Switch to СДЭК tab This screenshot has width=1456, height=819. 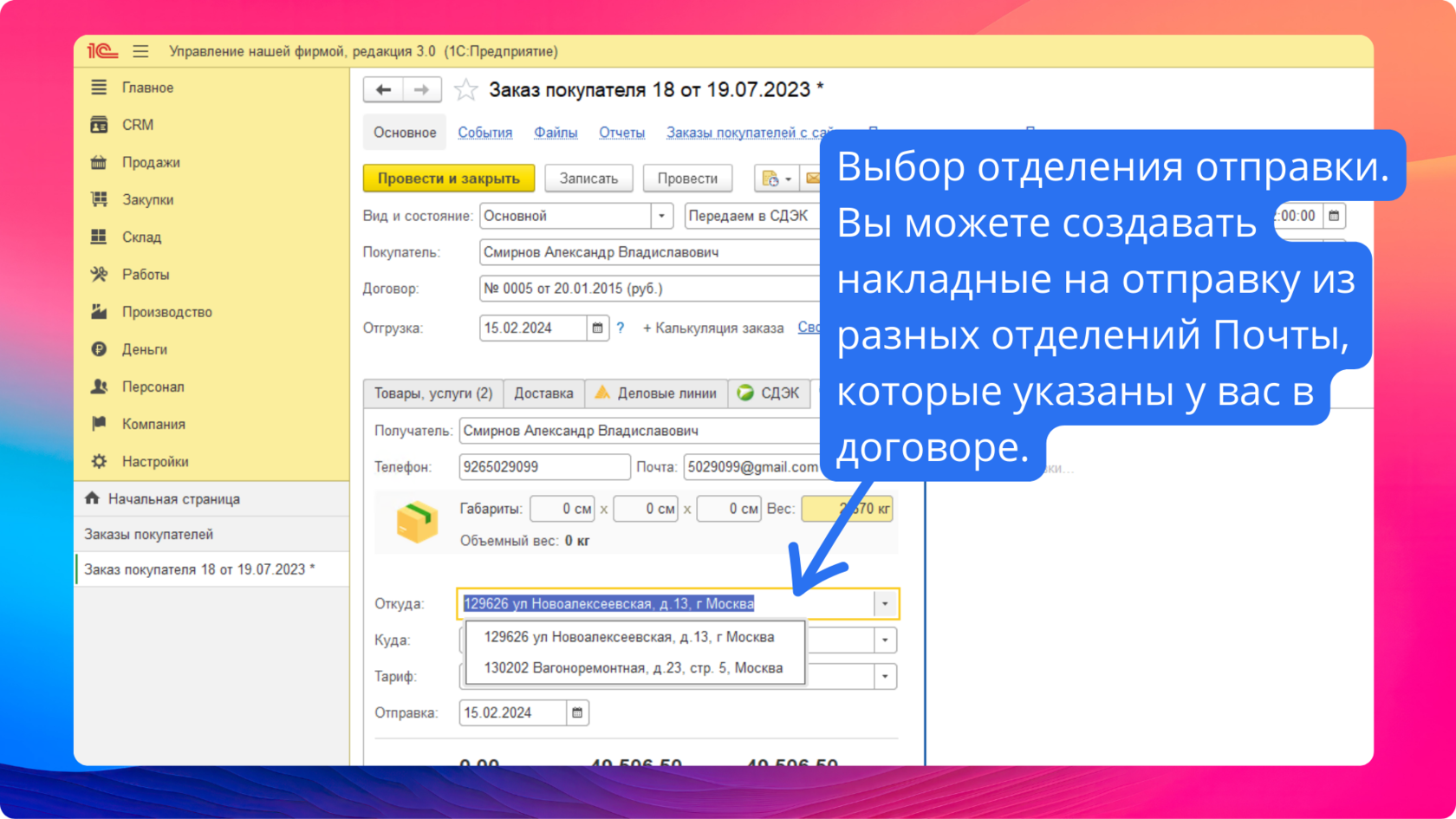tap(769, 393)
